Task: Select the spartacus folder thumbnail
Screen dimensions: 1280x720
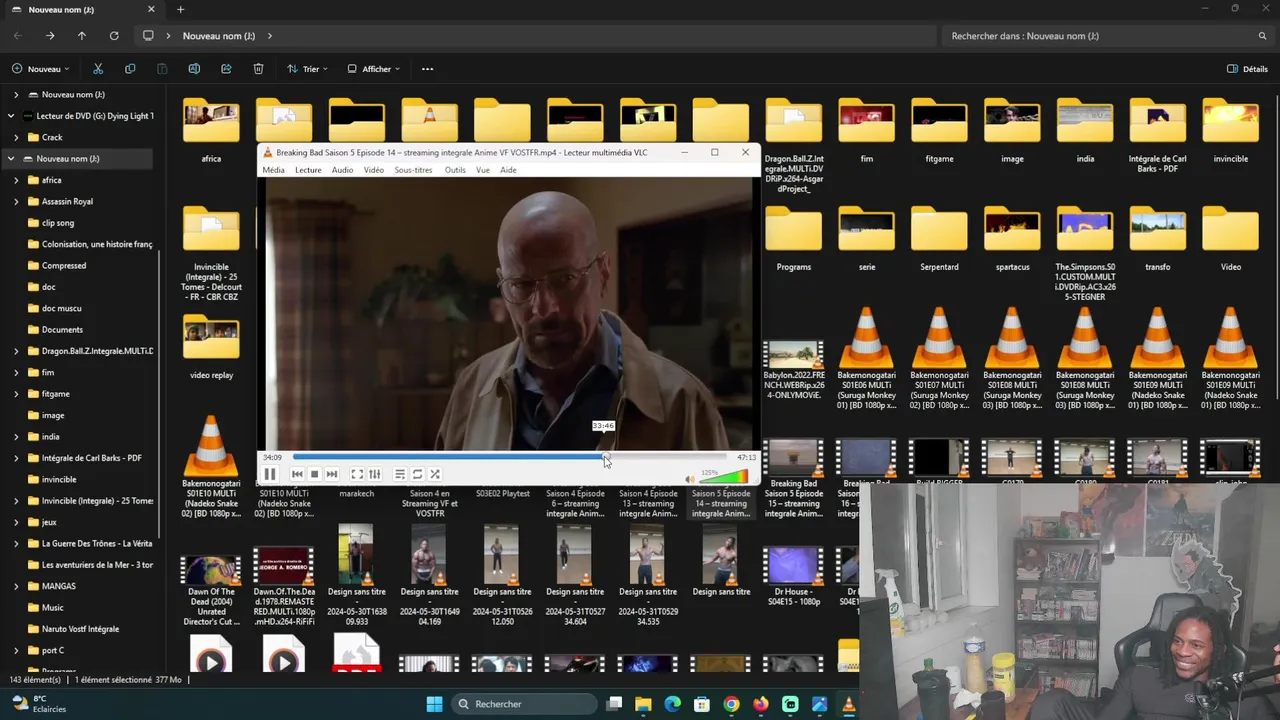Action: coord(1012,230)
